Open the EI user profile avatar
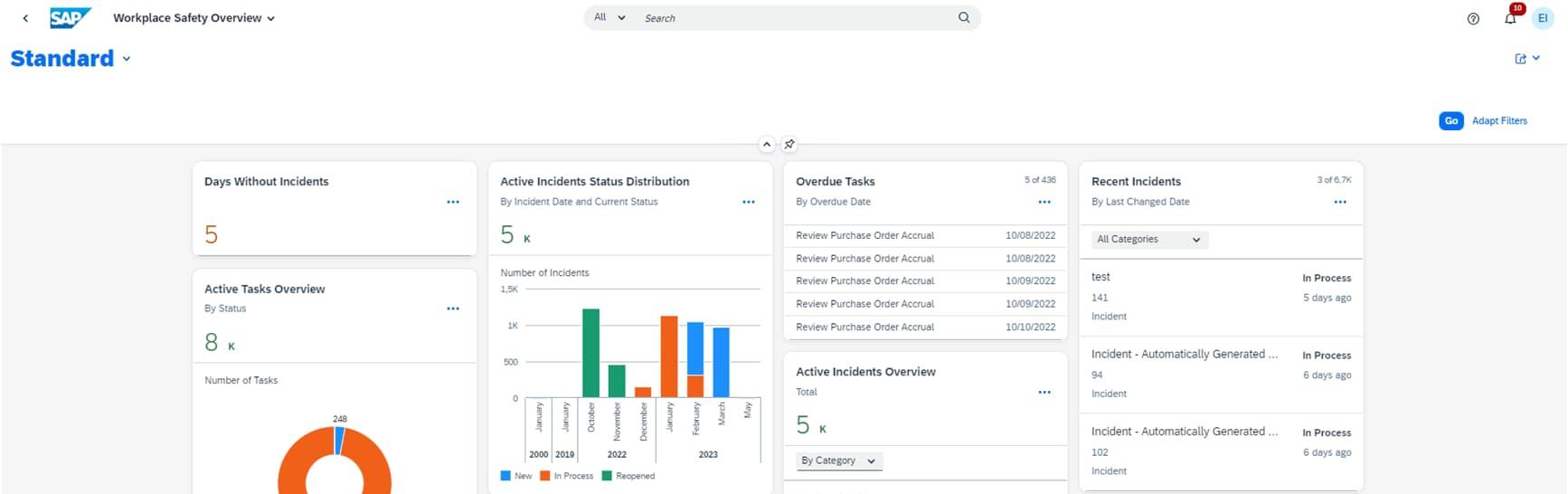The width and height of the screenshot is (1568, 494). (x=1543, y=18)
